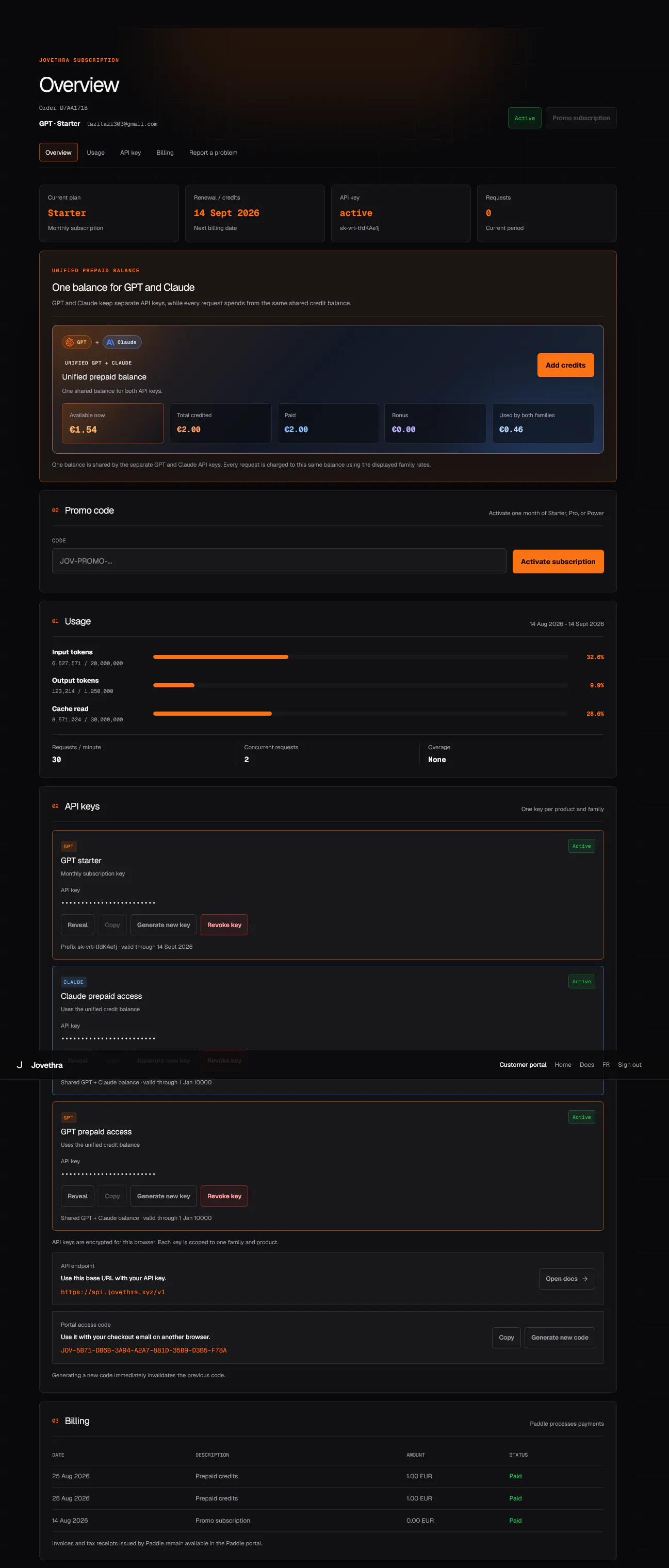Click Activate subscription button

(x=558, y=561)
